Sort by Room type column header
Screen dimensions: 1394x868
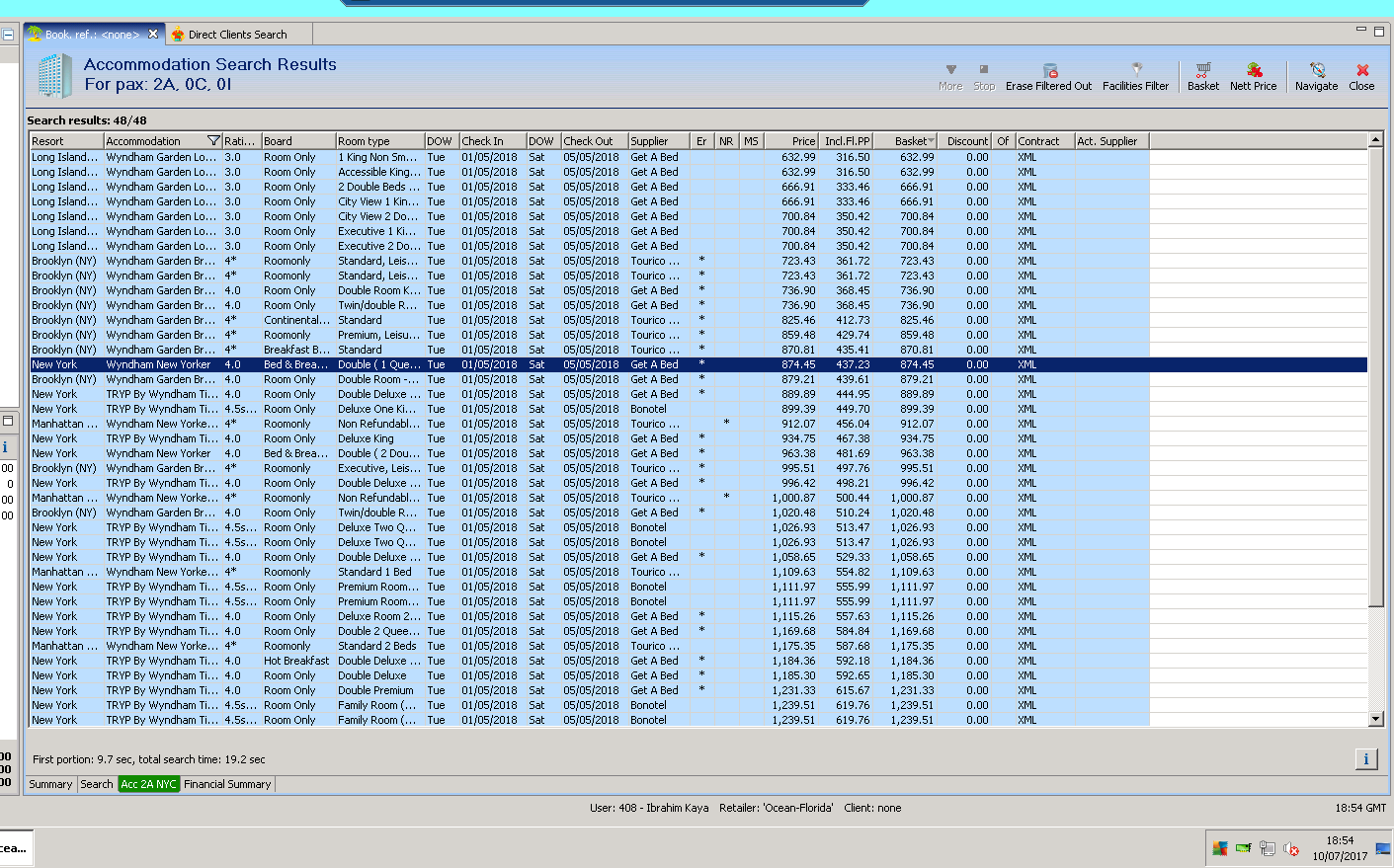[x=380, y=141]
